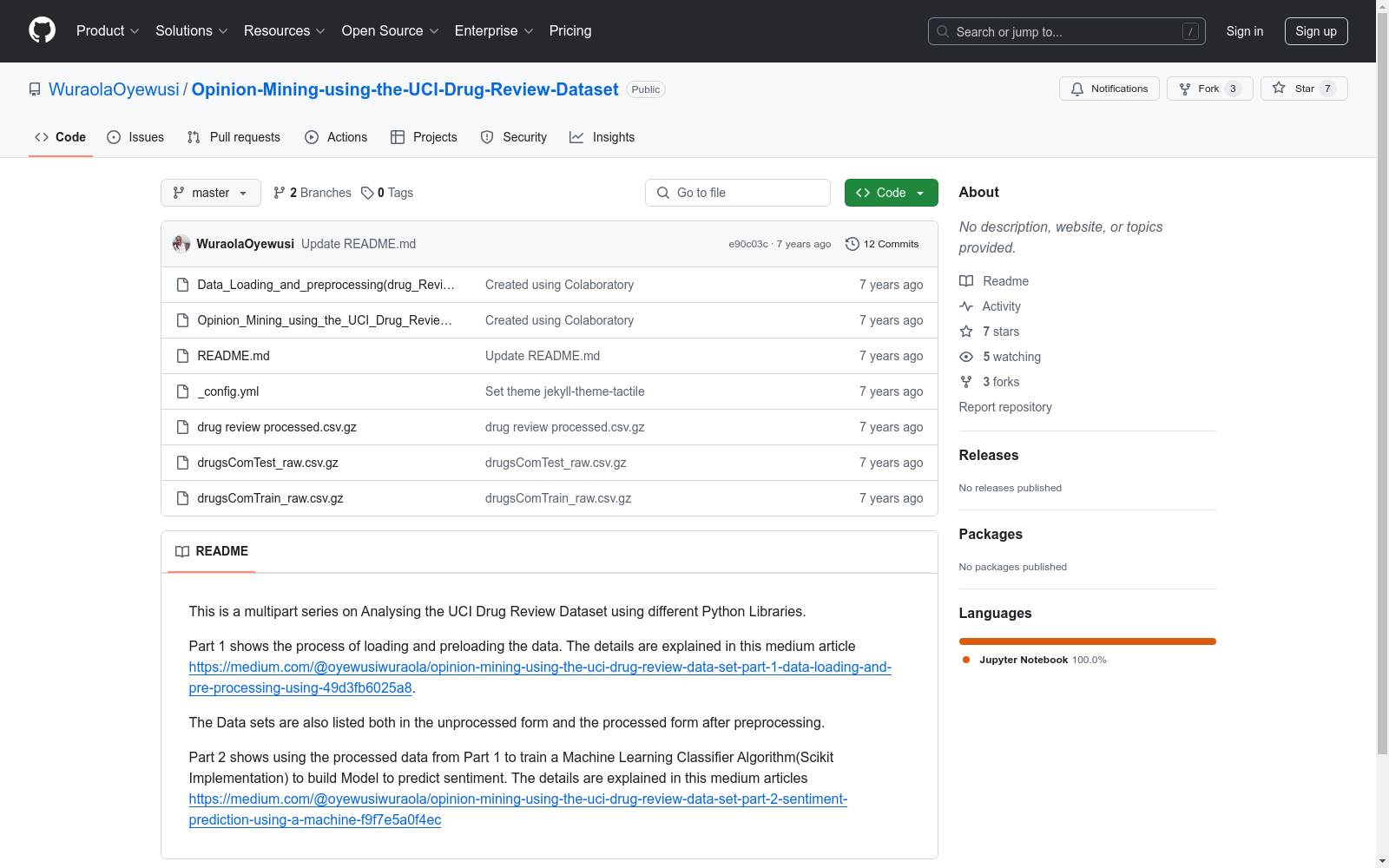Click the eye icon beside 5 watching
Viewport: 1389px width, 868px height.
966,357
